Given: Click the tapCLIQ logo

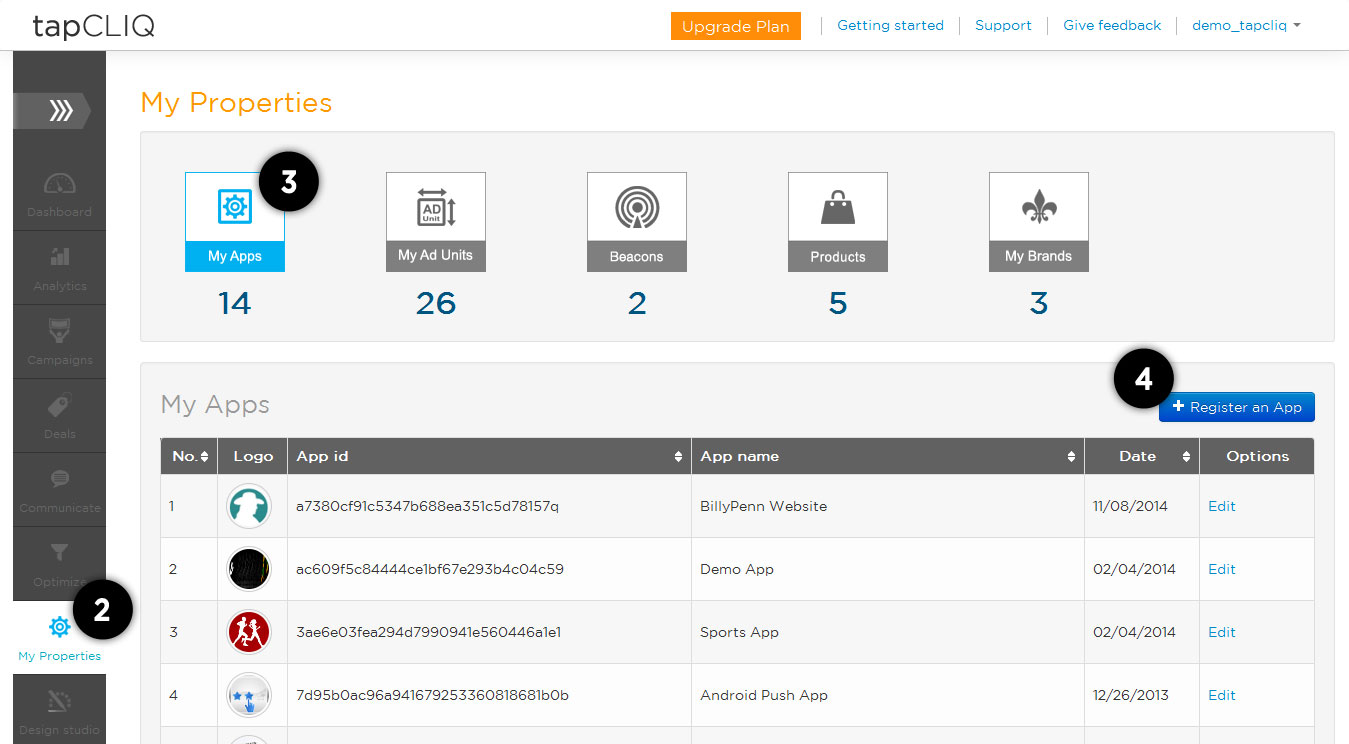Looking at the screenshot, I should point(93,26).
